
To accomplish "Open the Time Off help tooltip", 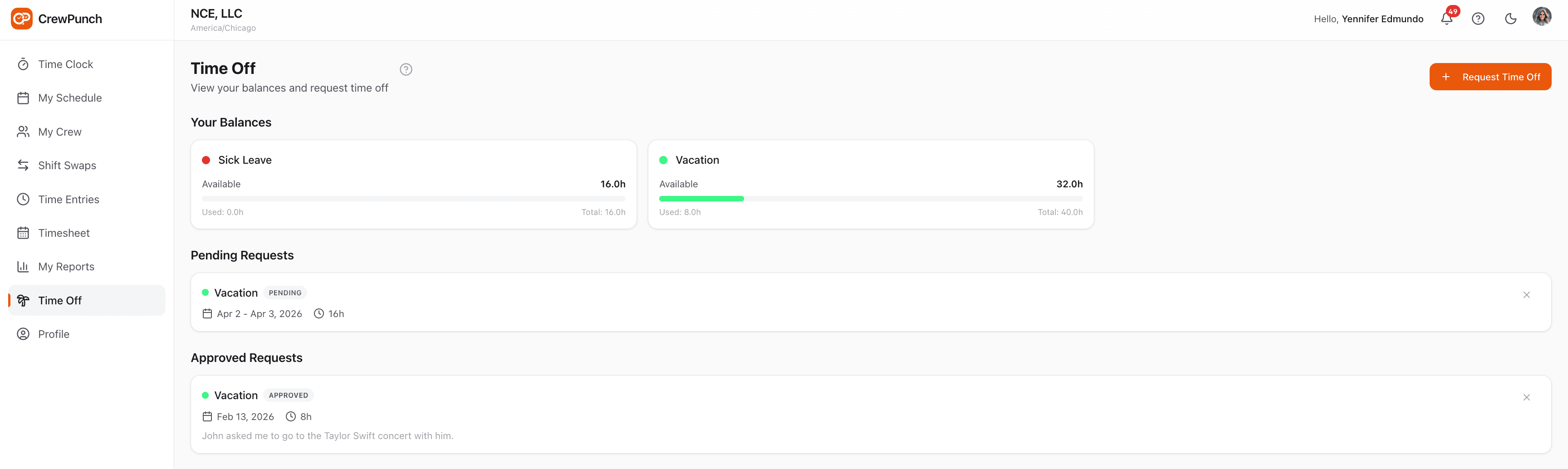I will tap(406, 69).
